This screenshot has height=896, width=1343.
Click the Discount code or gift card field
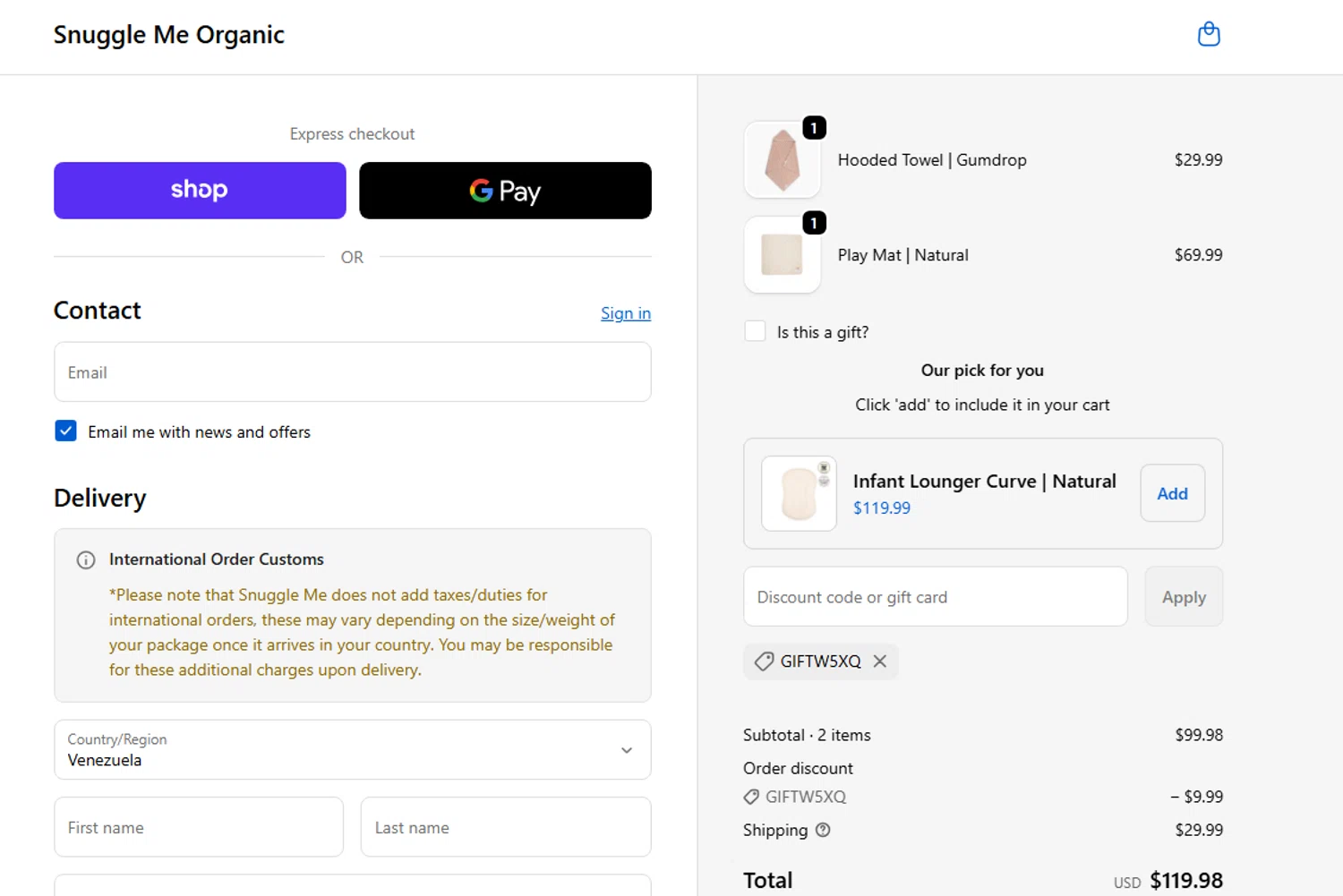tap(935, 596)
